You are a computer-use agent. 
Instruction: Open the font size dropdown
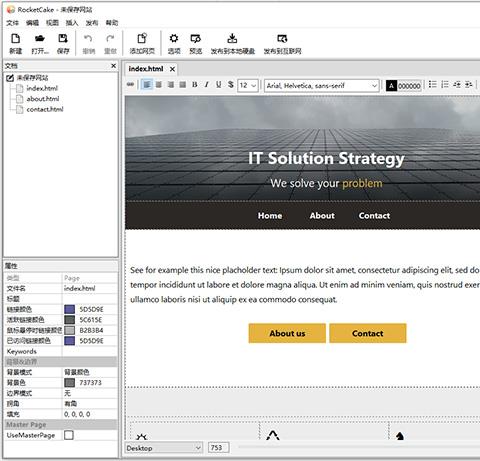[248, 85]
